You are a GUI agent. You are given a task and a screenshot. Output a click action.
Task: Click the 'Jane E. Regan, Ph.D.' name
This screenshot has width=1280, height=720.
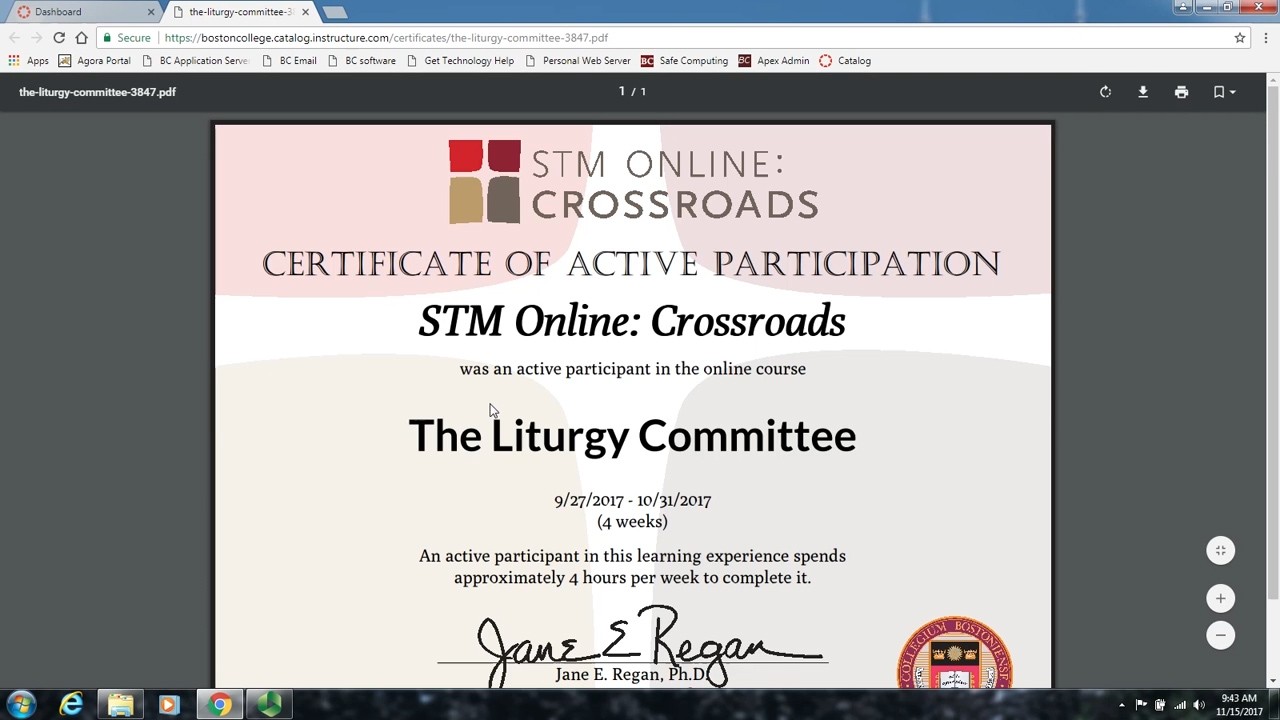coord(633,675)
